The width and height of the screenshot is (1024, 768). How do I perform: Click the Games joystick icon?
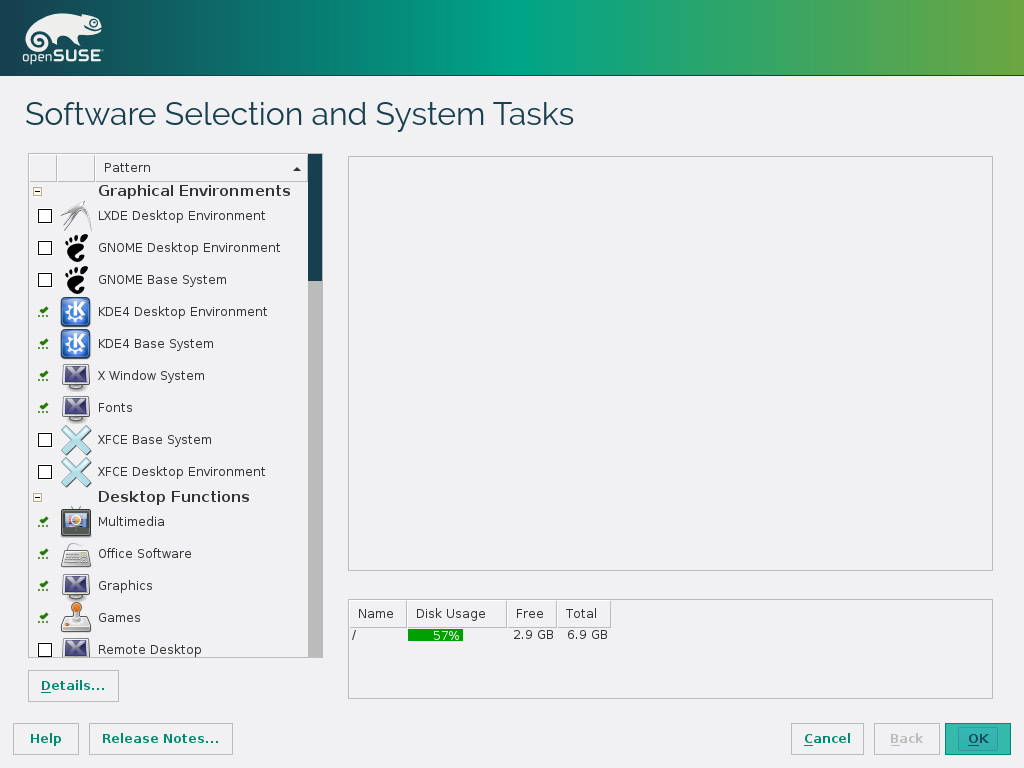click(x=76, y=618)
